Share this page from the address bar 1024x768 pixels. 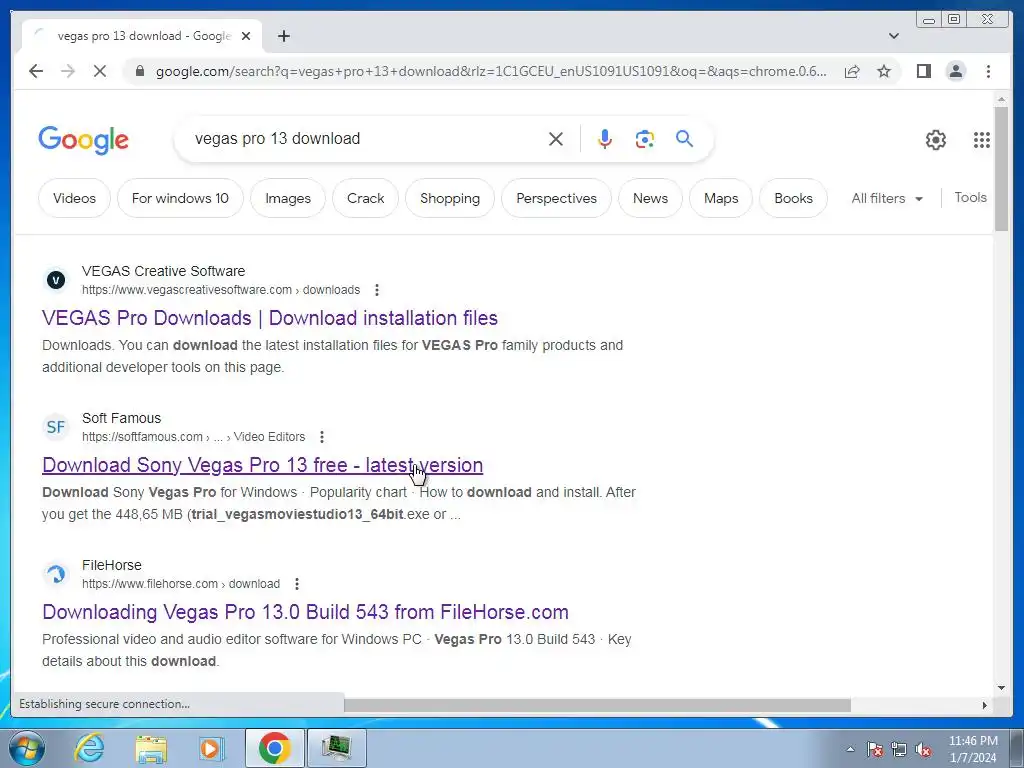pos(852,71)
